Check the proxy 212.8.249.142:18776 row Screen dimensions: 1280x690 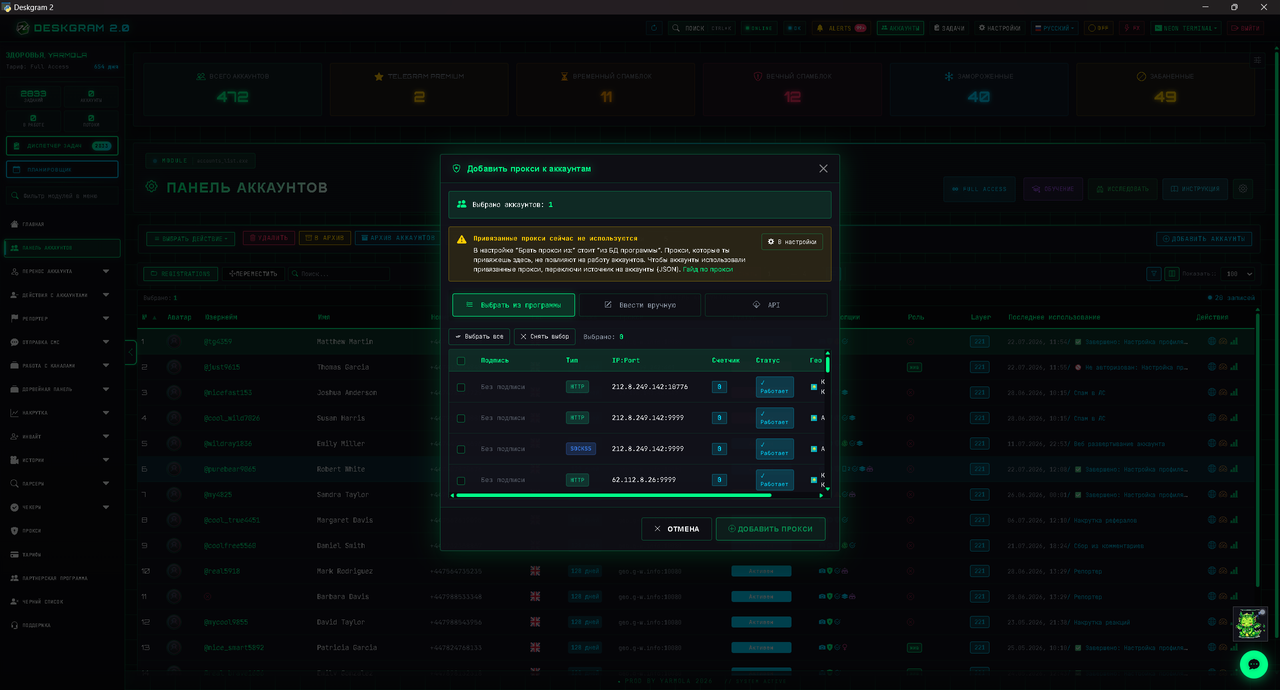coord(461,387)
